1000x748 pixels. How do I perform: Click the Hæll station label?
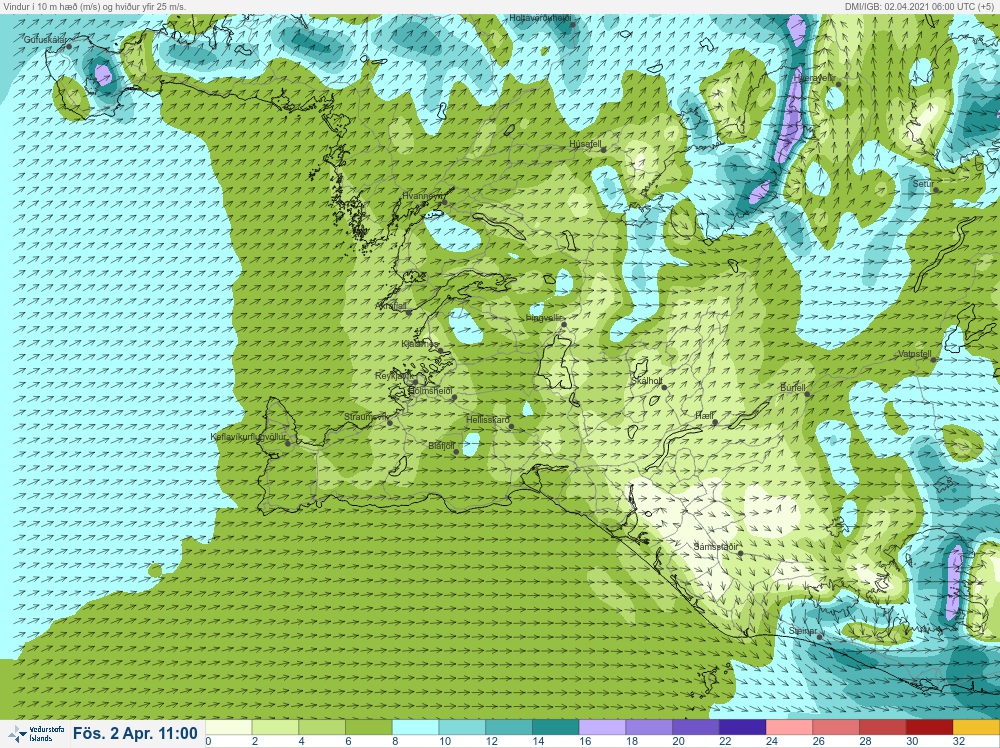pyautogui.click(x=704, y=416)
